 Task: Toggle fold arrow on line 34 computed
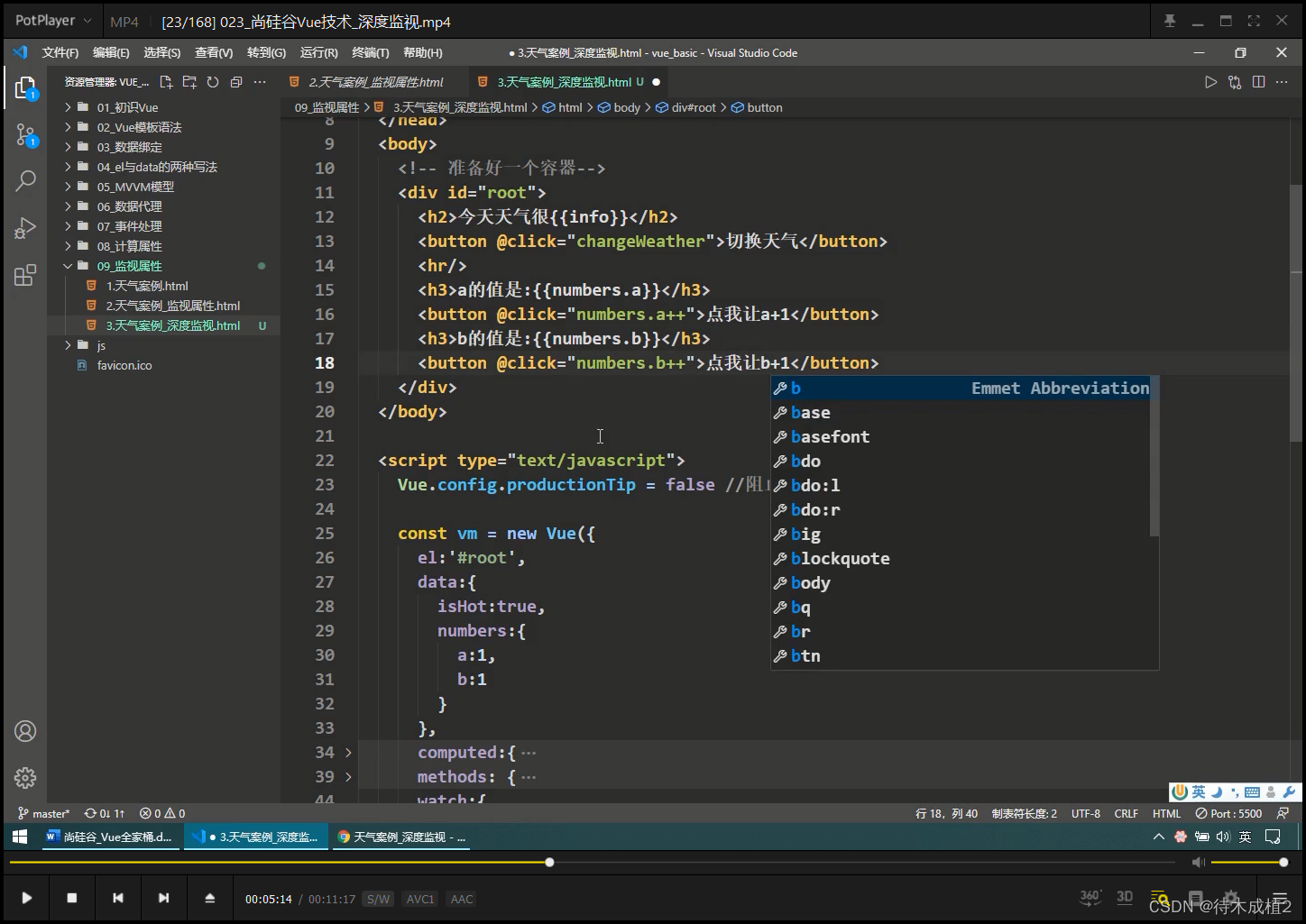(x=348, y=752)
